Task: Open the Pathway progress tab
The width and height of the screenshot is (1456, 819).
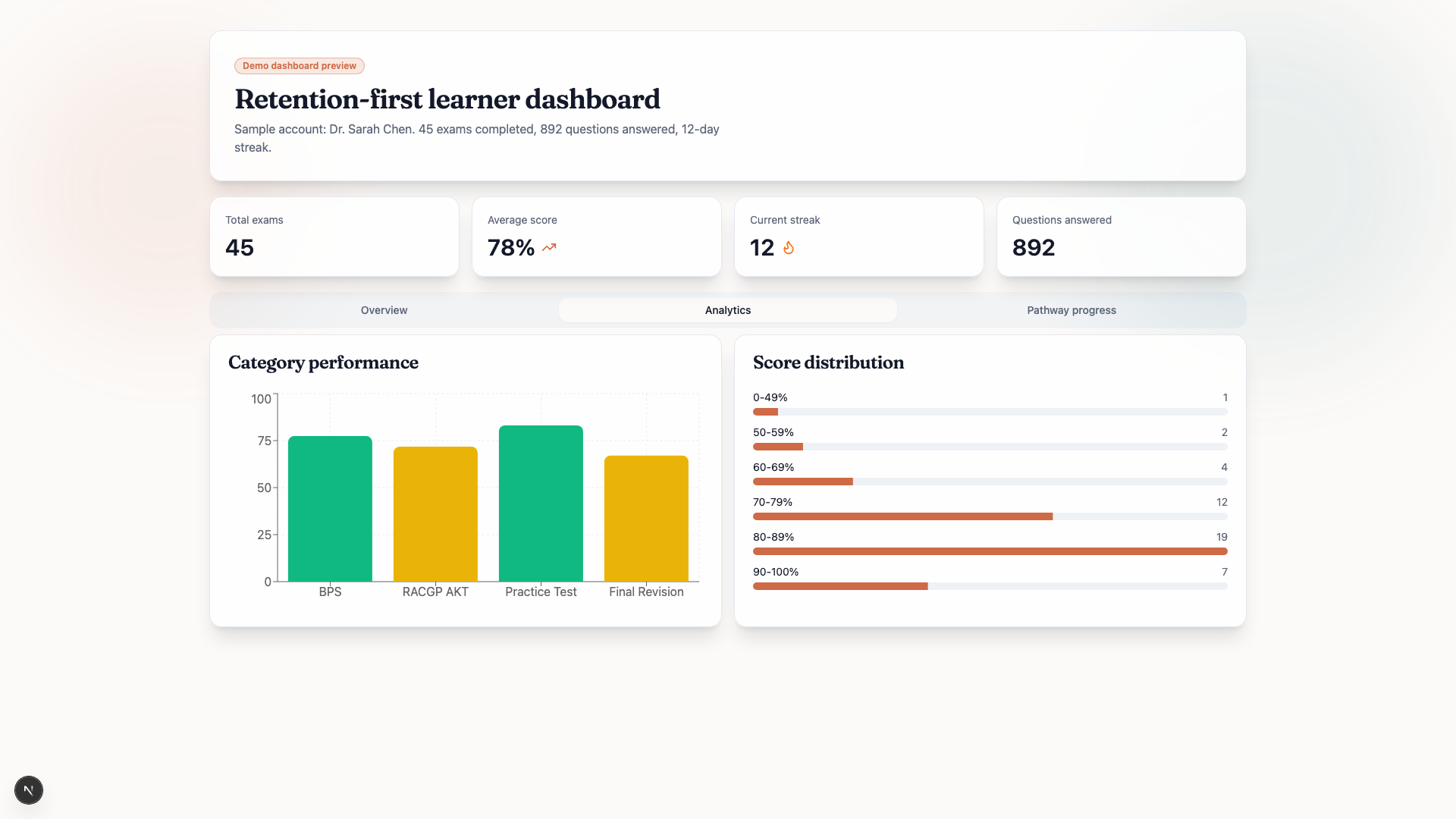Action: (x=1072, y=310)
